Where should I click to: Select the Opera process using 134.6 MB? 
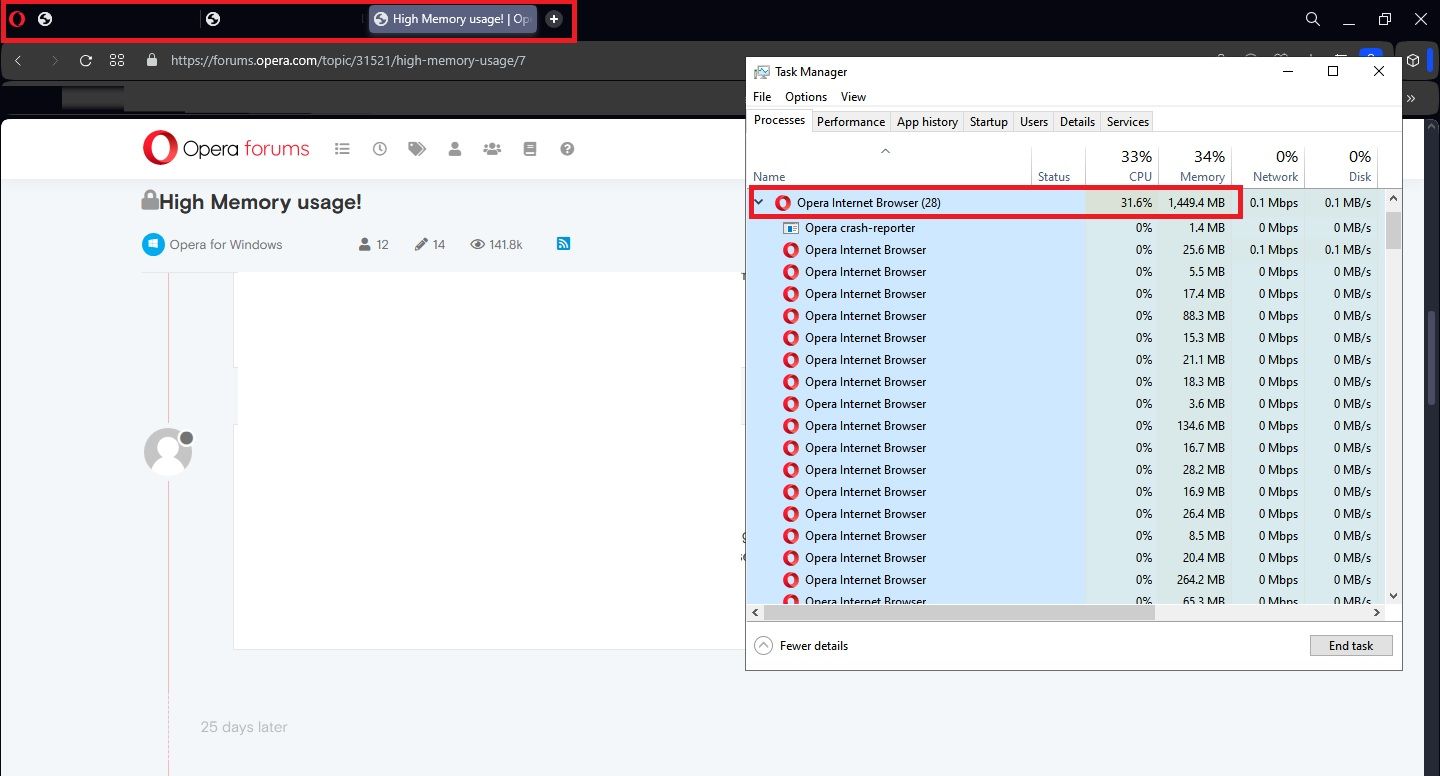tap(1066, 426)
